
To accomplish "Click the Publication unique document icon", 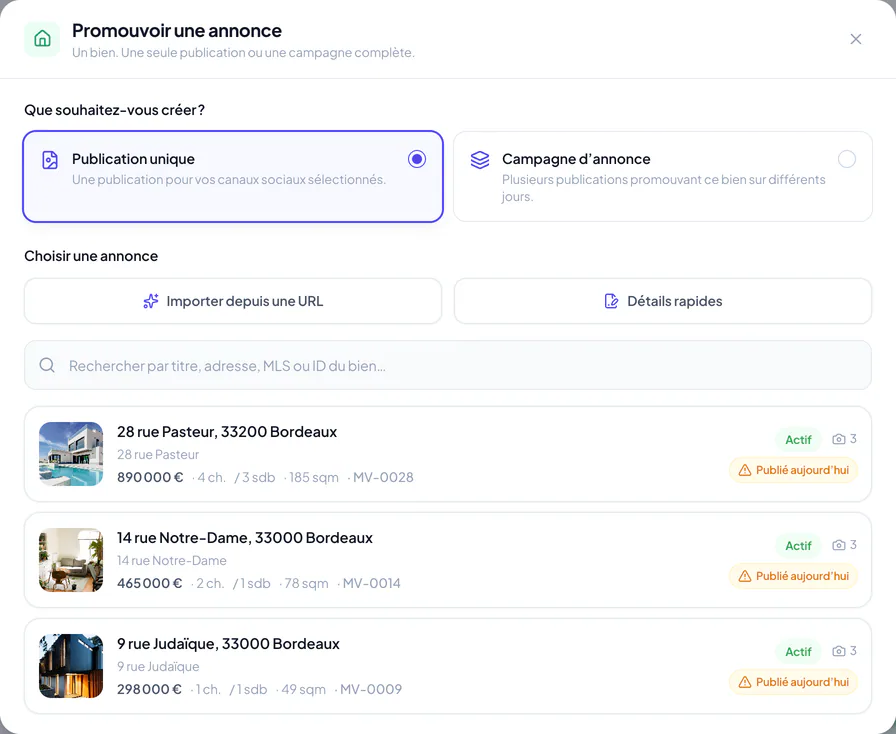I will (50, 160).
